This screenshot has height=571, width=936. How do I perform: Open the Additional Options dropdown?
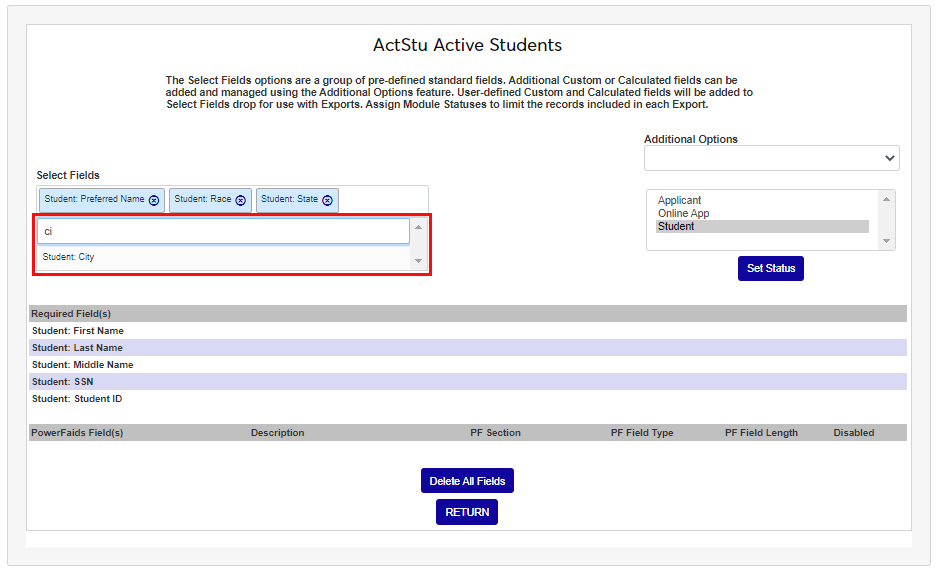[x=771, y=158]
